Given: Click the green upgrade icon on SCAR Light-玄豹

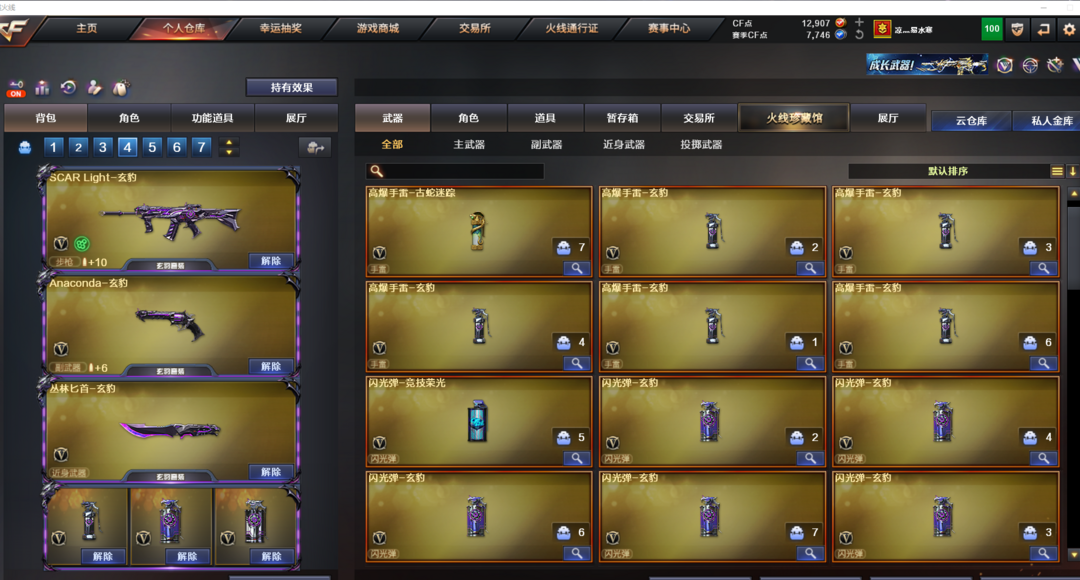Looking at the screenshot, I should point(81,244).
